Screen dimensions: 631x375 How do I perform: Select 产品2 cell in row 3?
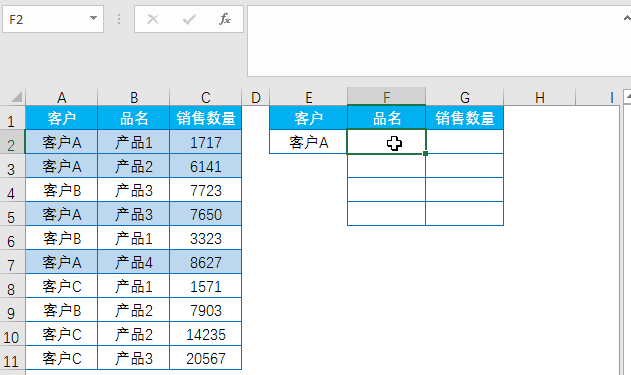(x=134, y=166)
